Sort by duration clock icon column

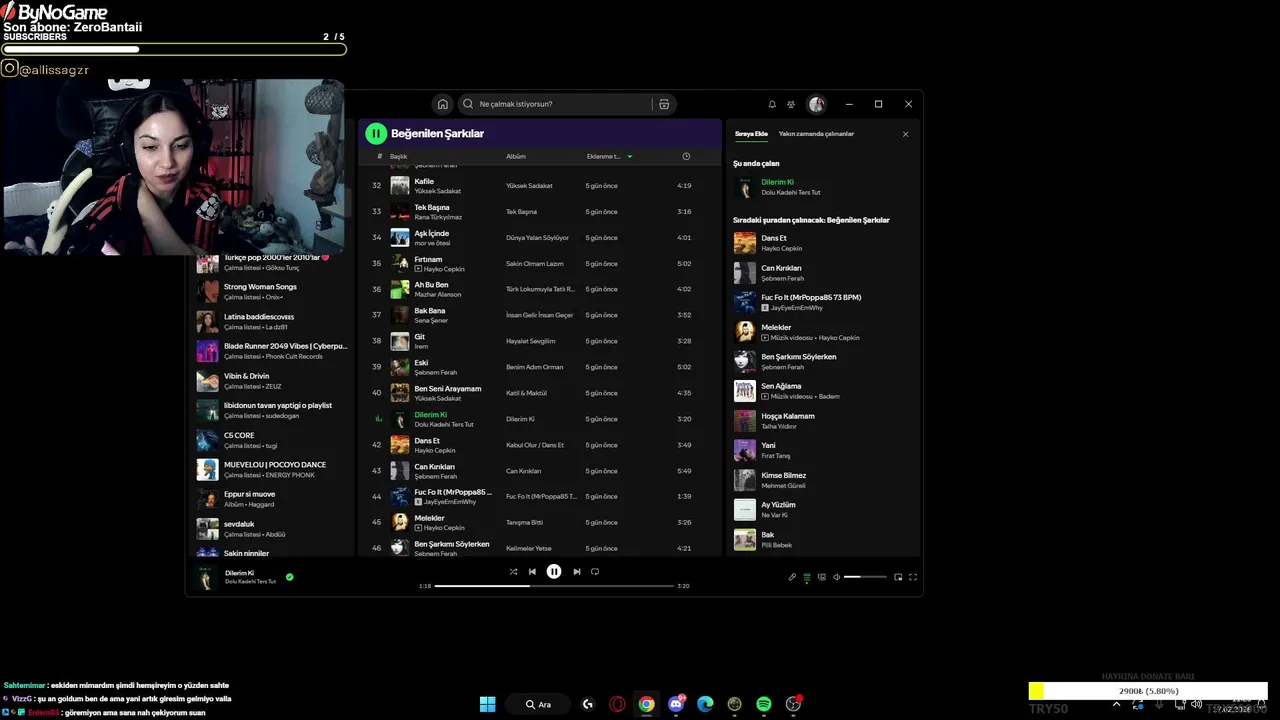[x=686, y=157]
